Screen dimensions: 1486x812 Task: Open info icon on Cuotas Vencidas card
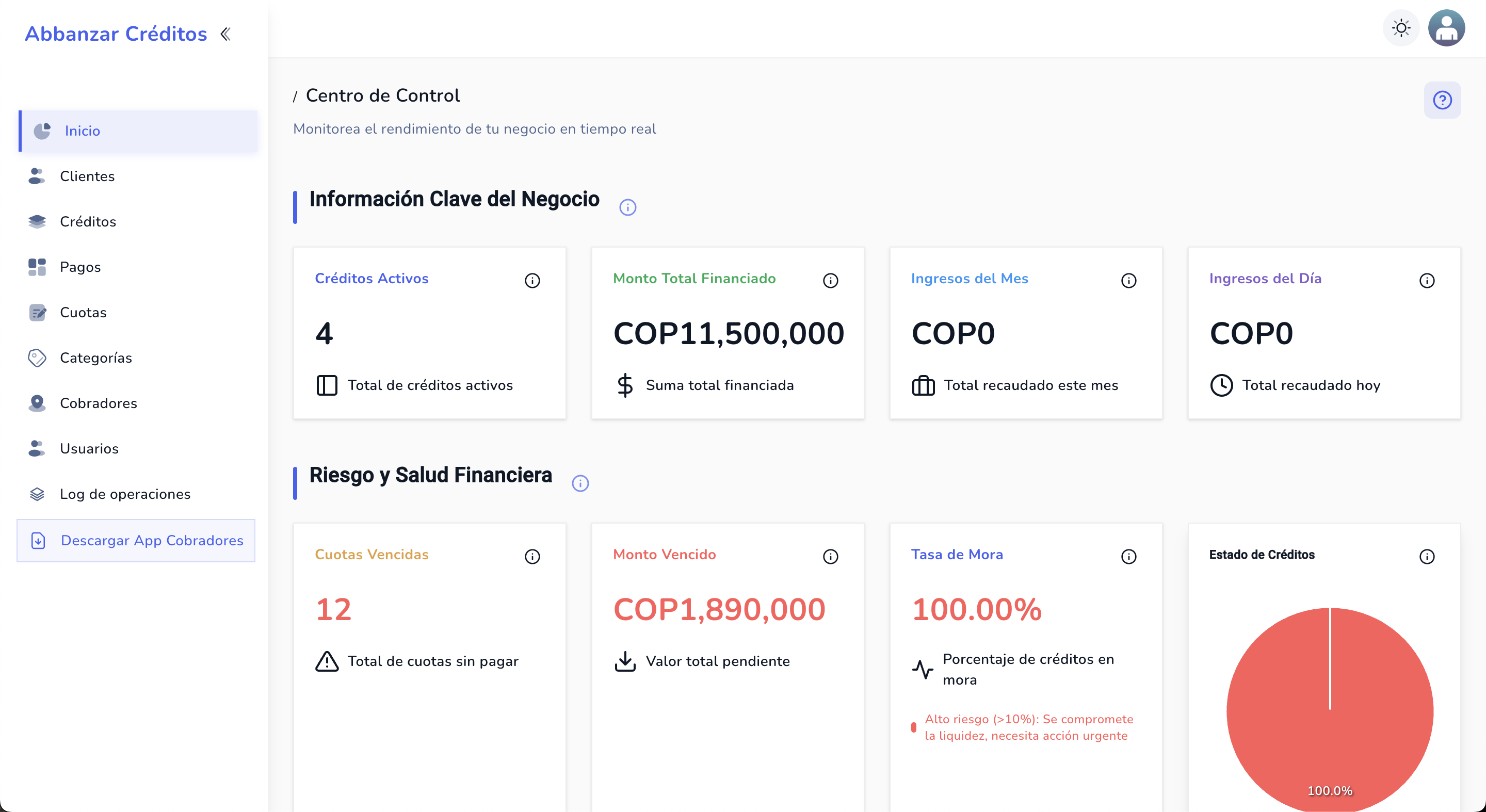point(532,557)
